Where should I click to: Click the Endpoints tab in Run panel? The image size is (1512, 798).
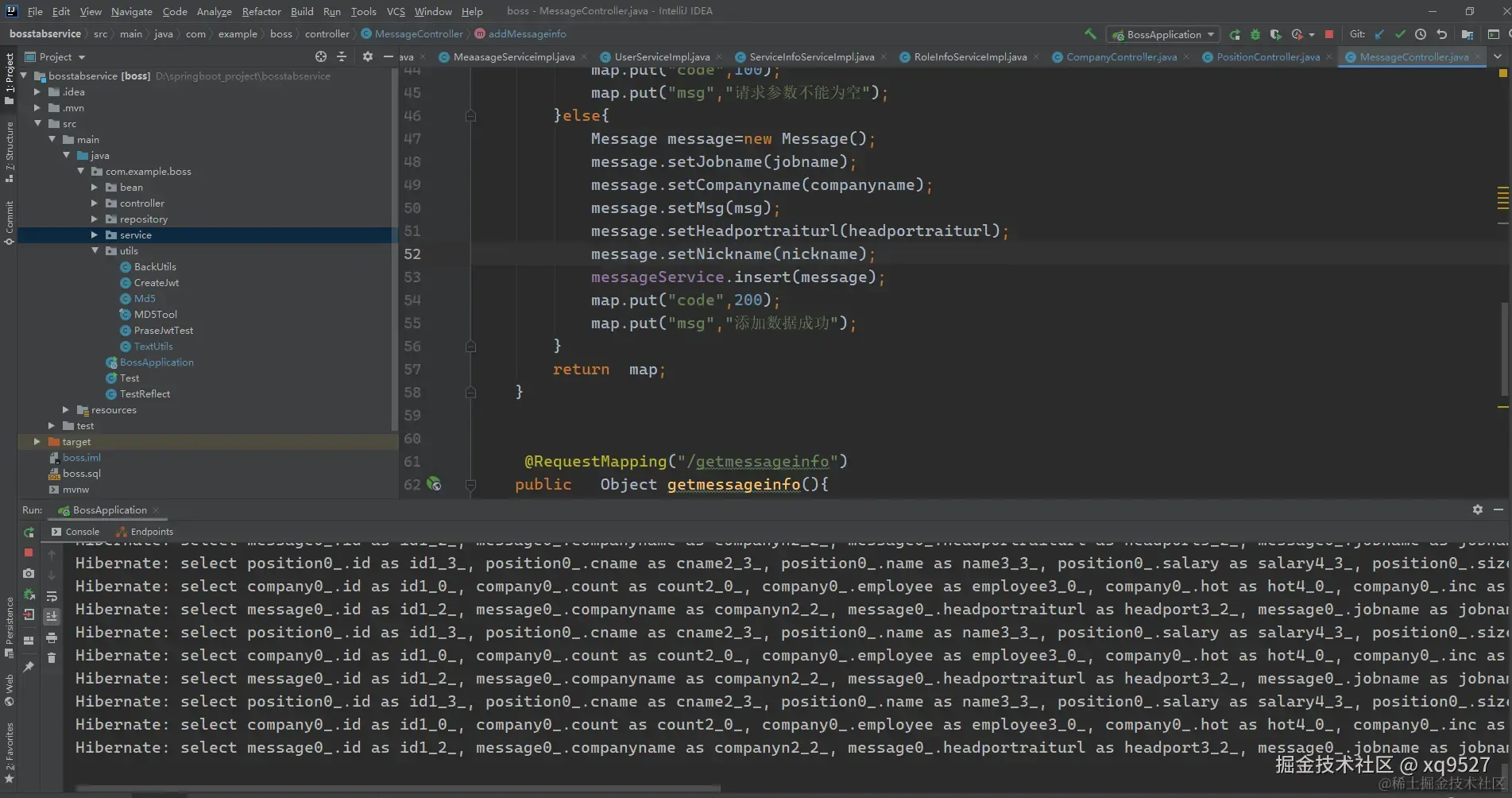151,532
